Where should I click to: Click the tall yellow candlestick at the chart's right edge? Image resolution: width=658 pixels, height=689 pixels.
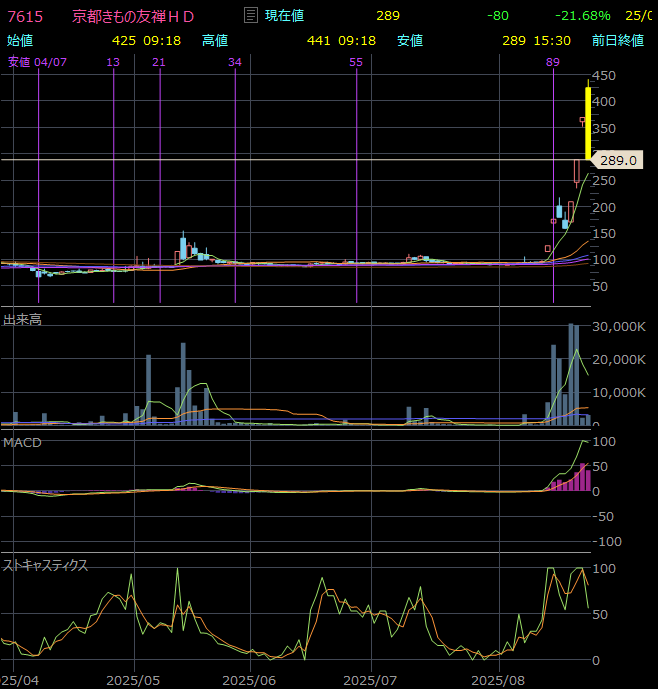[x=588, y=122]
